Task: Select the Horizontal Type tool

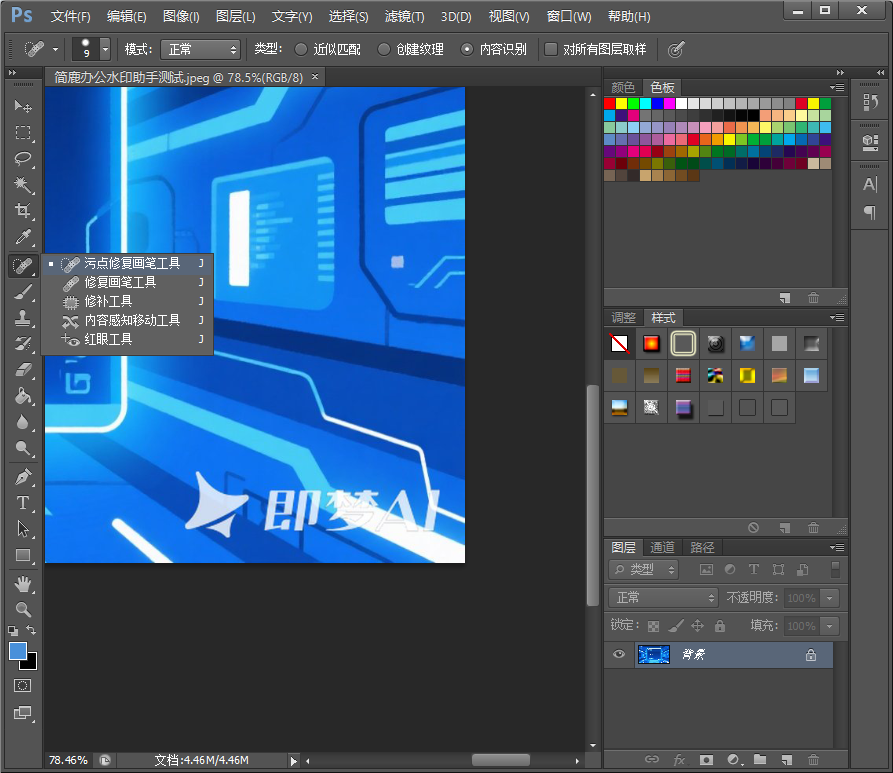Action: (23, 501)
